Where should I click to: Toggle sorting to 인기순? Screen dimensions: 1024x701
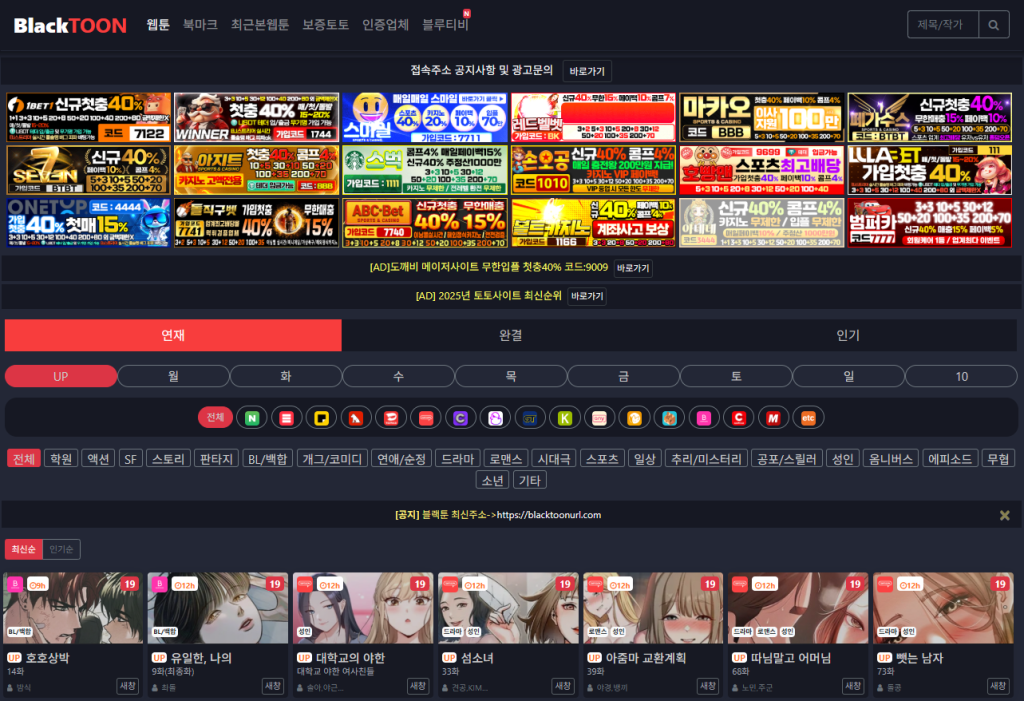click(62, 549)
